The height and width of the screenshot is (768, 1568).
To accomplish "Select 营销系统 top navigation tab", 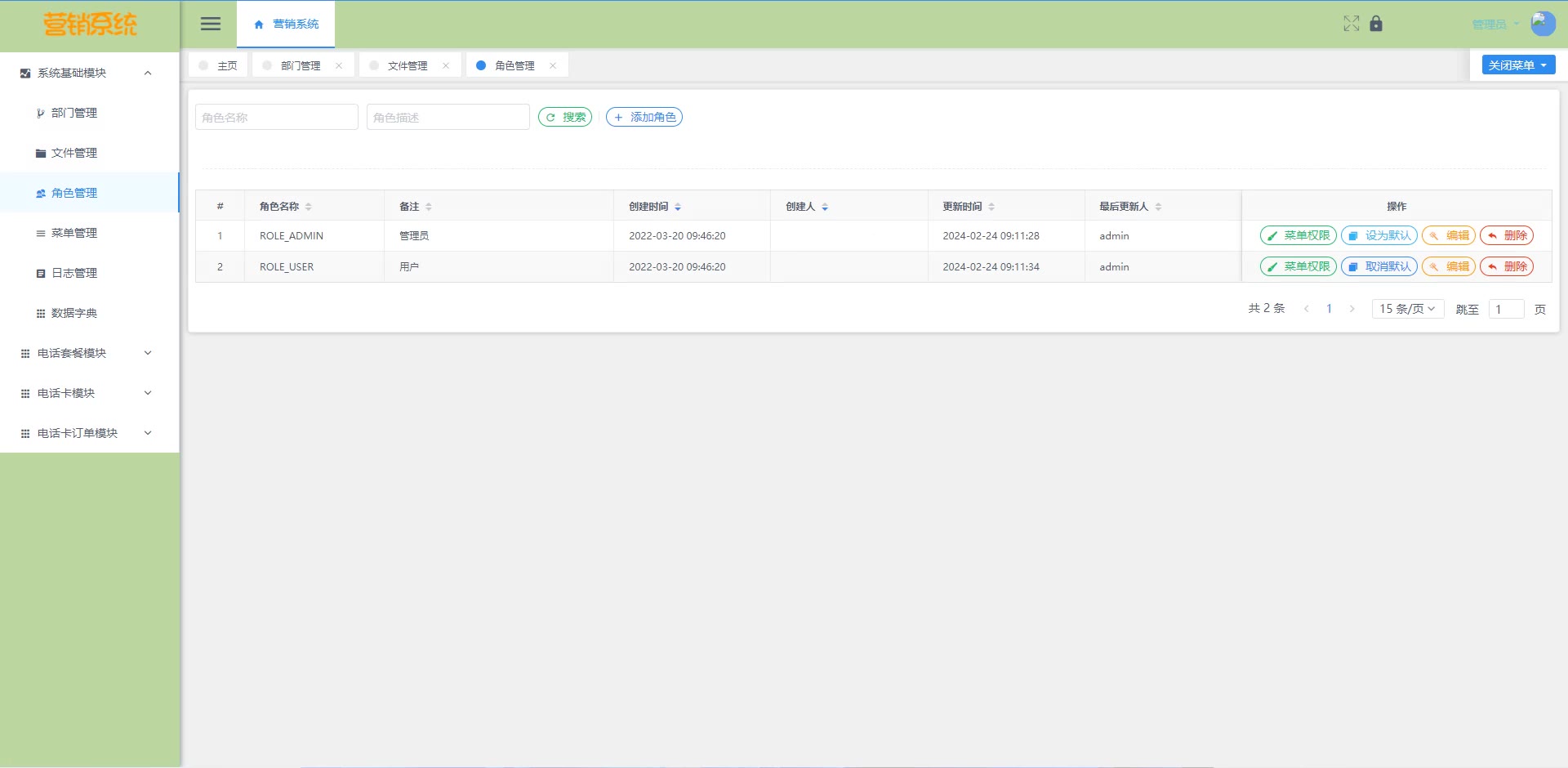I will click(286, 25).
